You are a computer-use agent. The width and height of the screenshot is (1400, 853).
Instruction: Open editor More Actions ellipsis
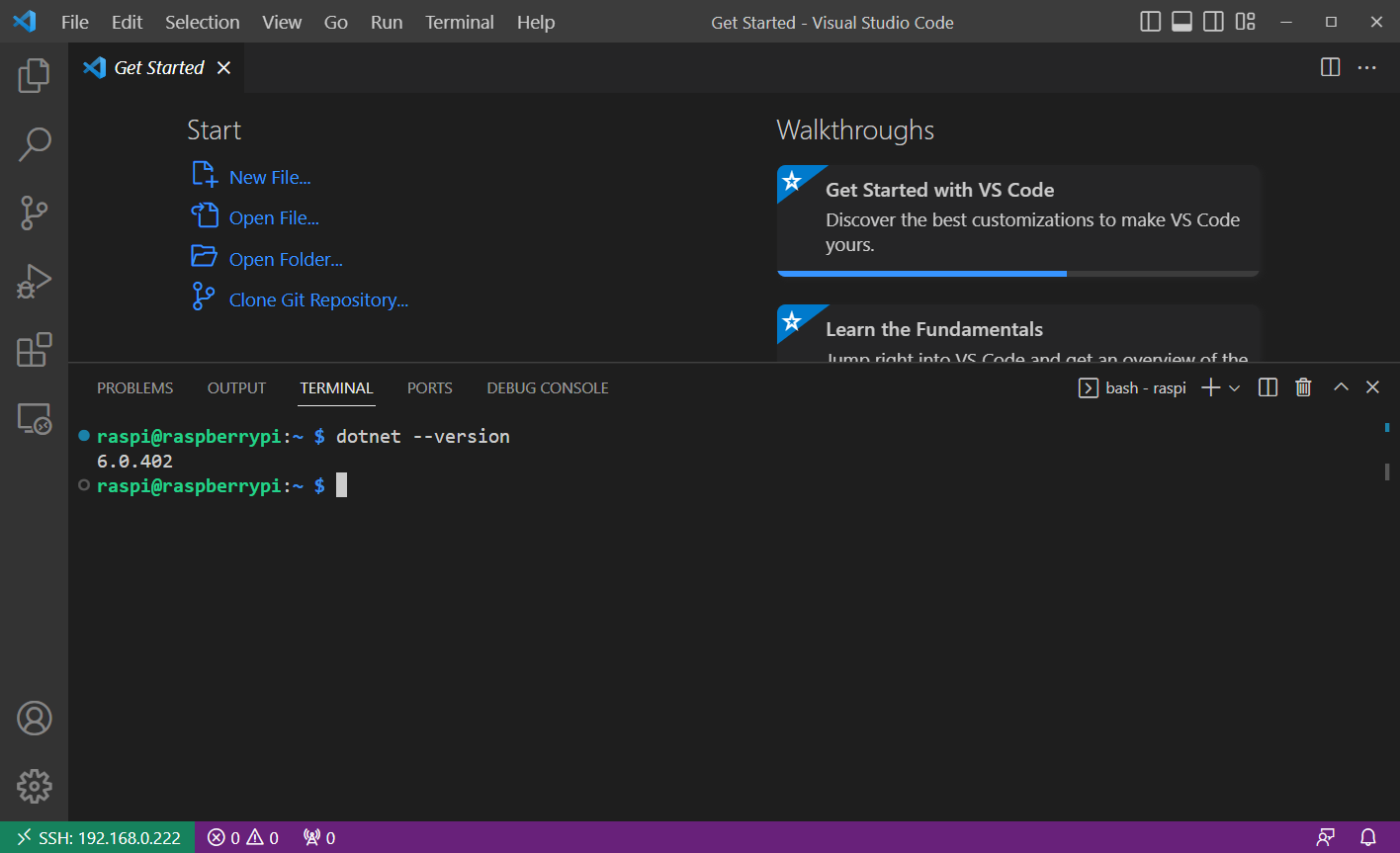1366,67
